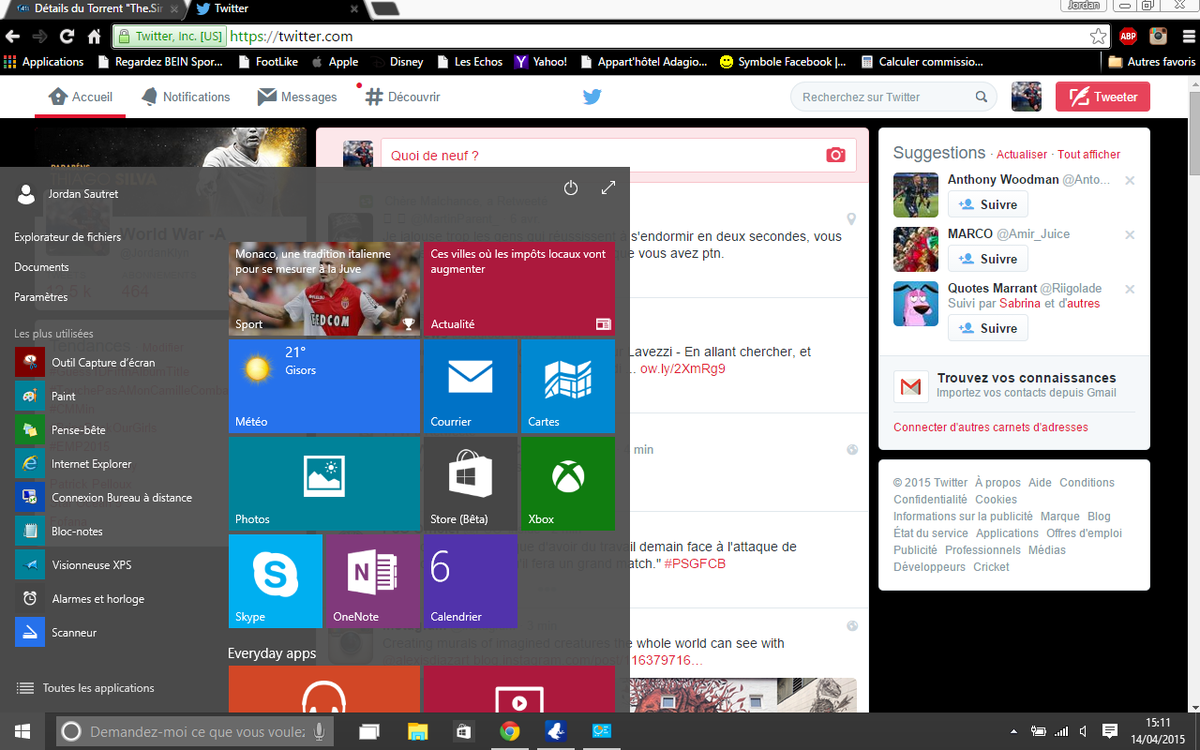The image size is (1200, 750).
Task: Open the Photos tile
Action: coord(324,483)
